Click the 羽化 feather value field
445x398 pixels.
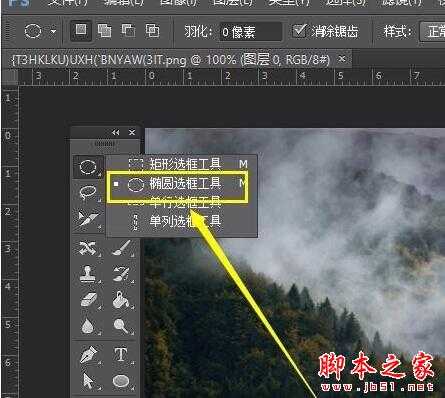[x=251, y=32]
